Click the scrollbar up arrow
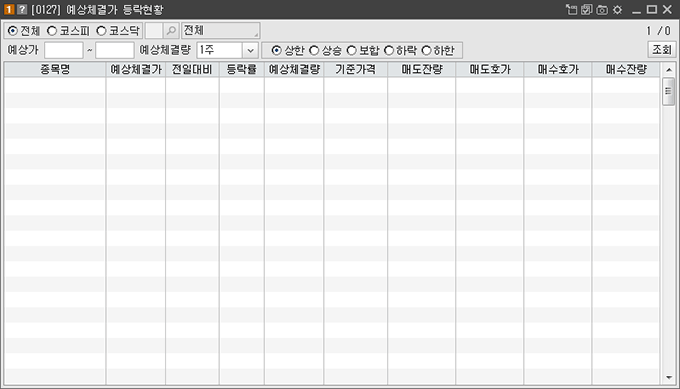Viewport: 680px width, 389px height. click(669, 69)
